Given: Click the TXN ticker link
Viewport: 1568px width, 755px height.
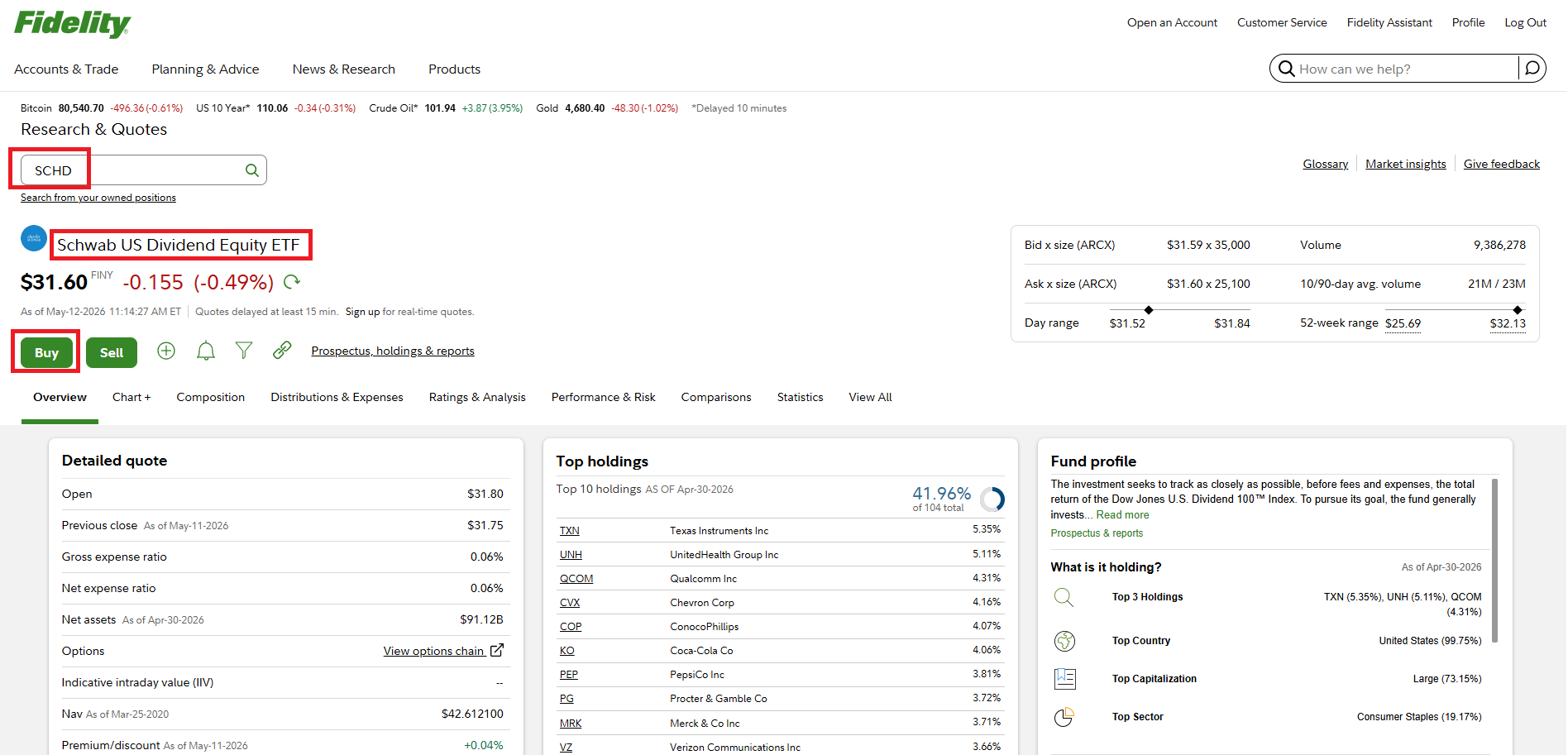Looking at the screenshot, I should pos(569,531).
